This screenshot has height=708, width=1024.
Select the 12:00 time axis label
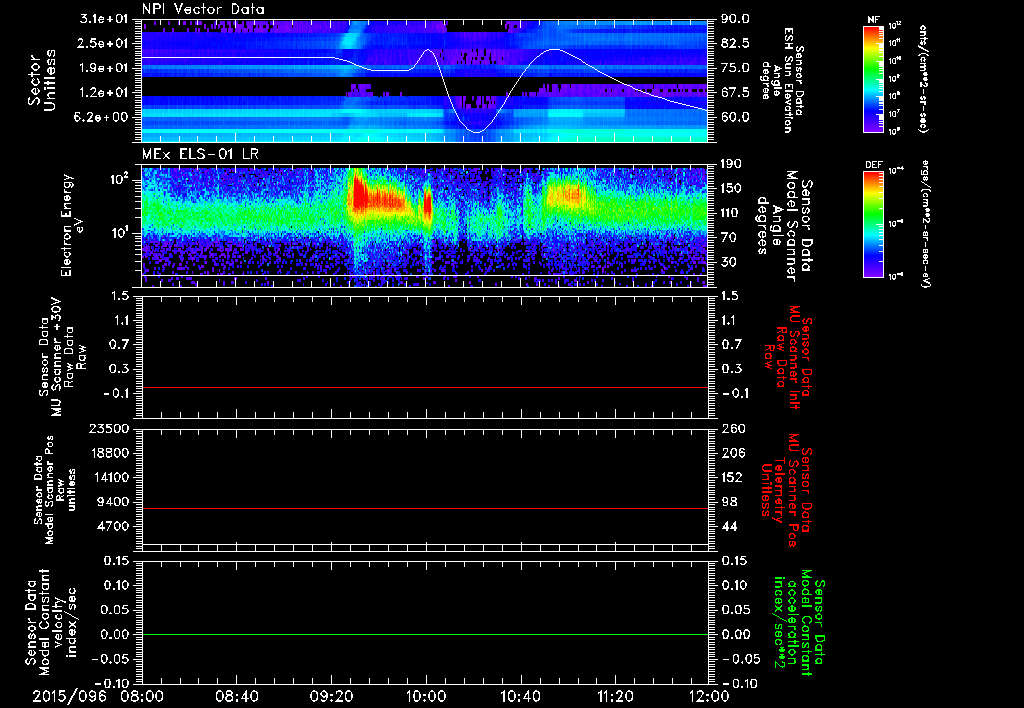(x=708, y=695)
